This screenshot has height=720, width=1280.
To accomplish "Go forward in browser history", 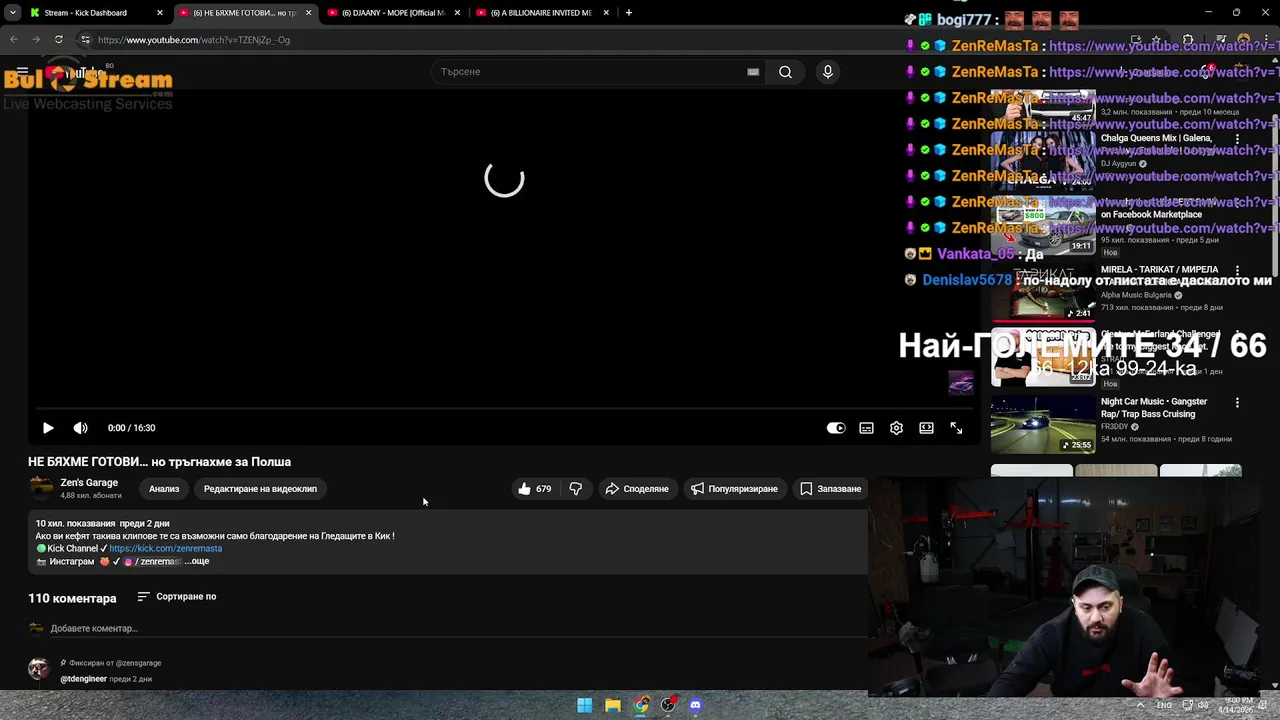I will (36, 40).
